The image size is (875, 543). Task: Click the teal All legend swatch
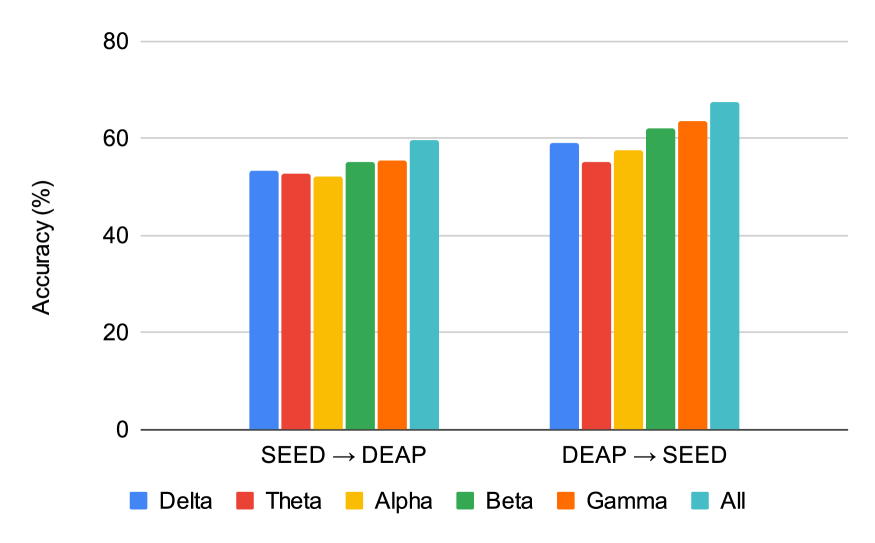point(700,501)
